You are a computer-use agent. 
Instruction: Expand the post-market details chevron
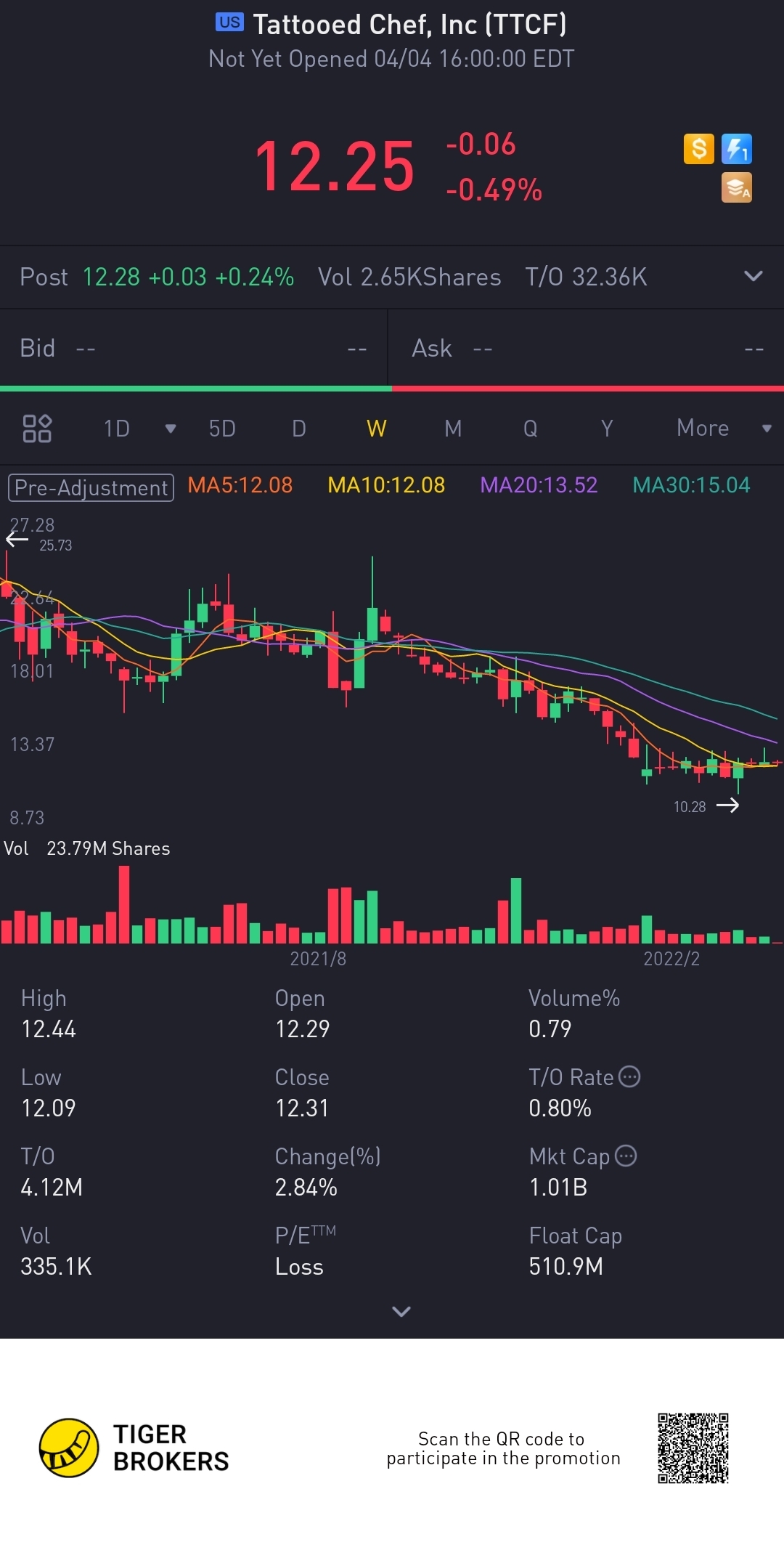coord(754,276)
